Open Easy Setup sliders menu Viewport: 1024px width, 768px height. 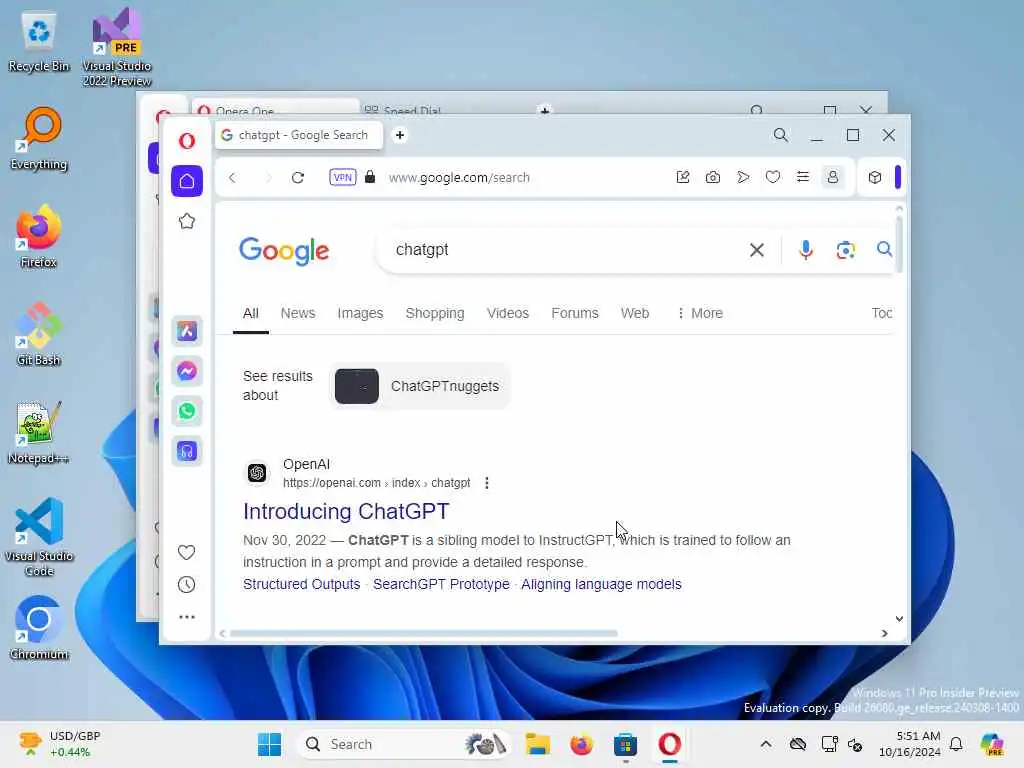803,177
